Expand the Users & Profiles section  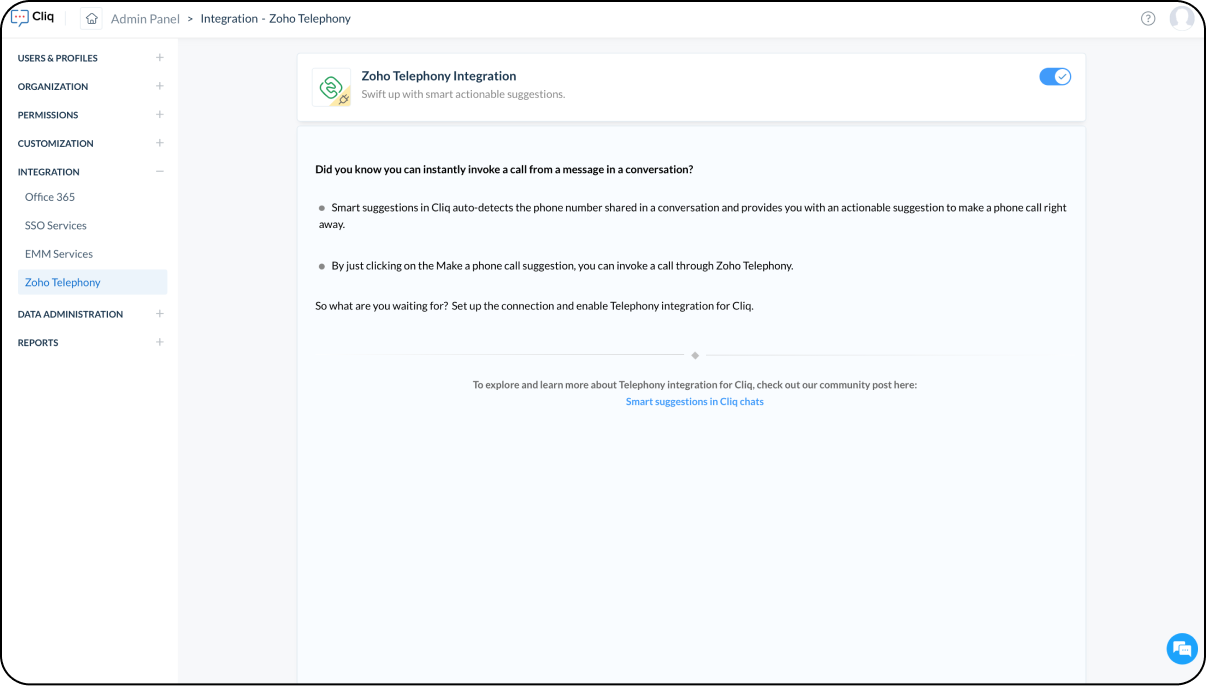tap(159, 58)
